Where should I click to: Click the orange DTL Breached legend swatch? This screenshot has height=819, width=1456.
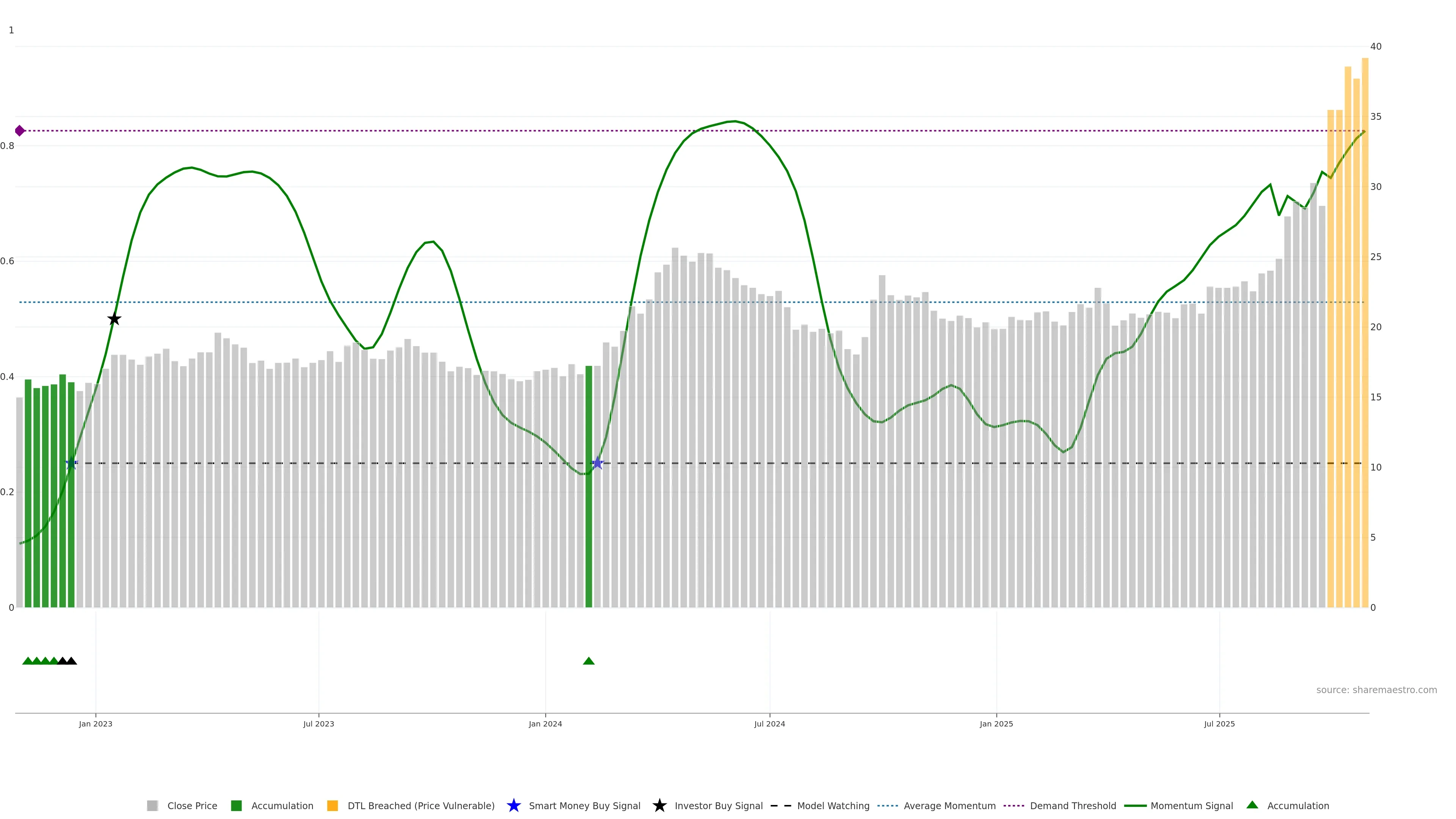click(333, 805)
